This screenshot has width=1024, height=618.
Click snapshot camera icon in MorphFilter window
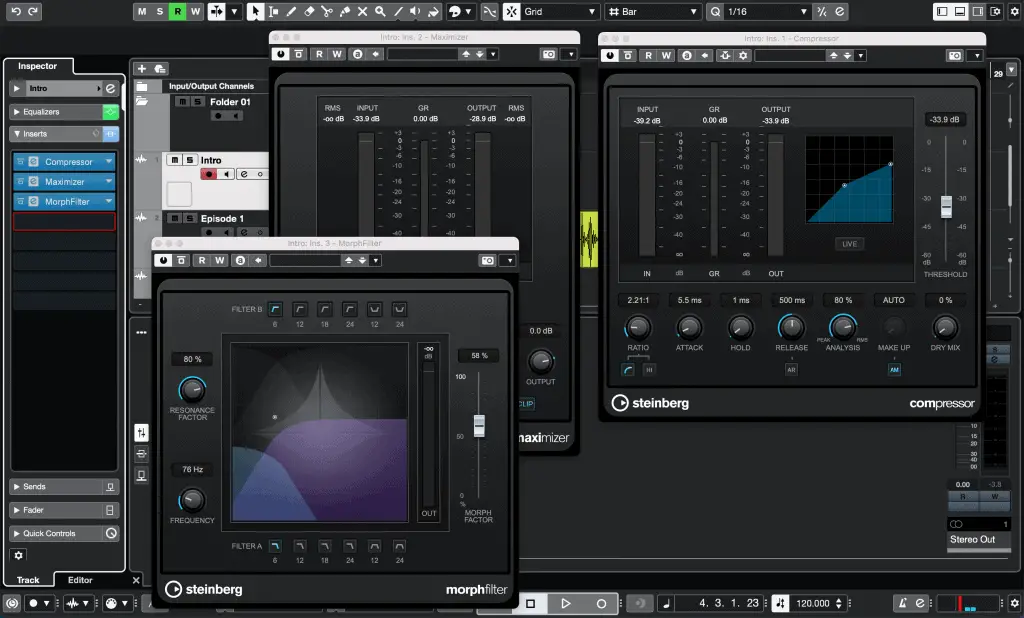488,261
